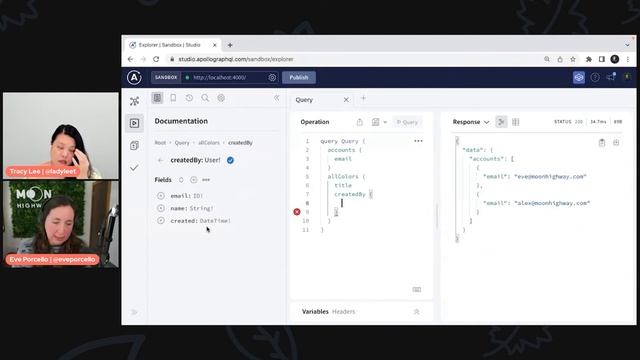Image resolution: width=640 pixels, height=360 pixels.
Task: Click the Publish button
Action: point(299,78)
